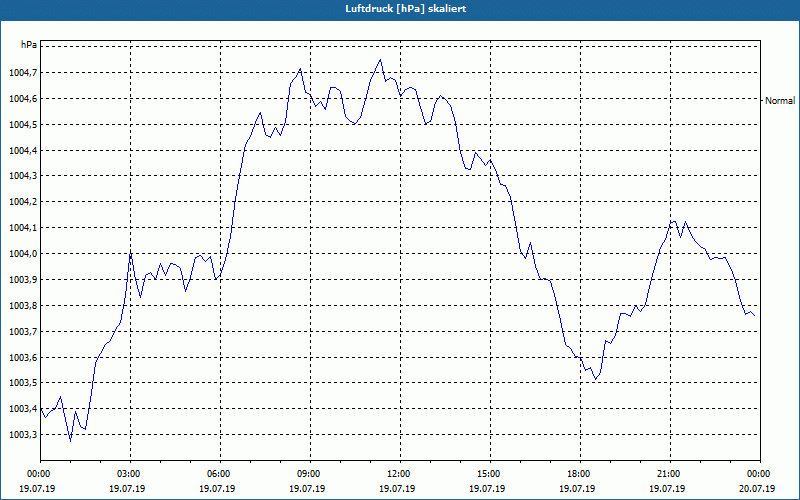Click the 19.07.19 date under 12:00
800x500 pixels.
tap(397, 488)
